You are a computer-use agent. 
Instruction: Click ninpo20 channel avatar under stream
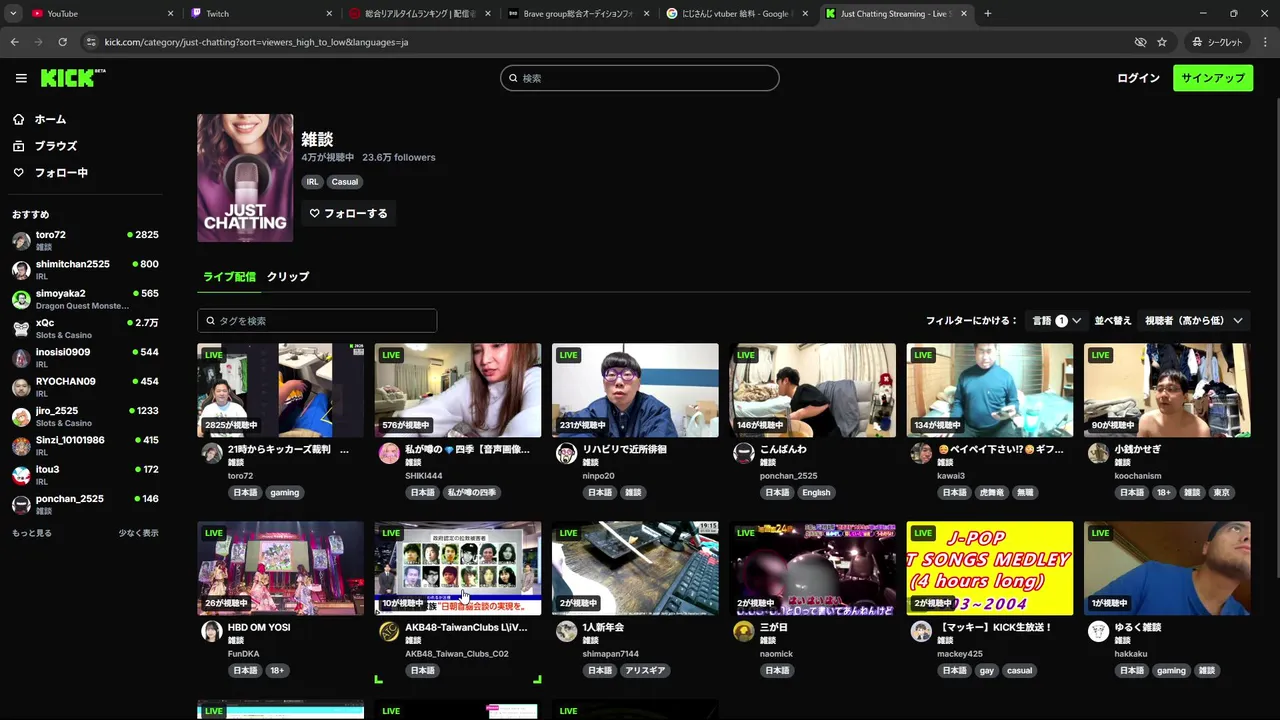coord(566,454)
